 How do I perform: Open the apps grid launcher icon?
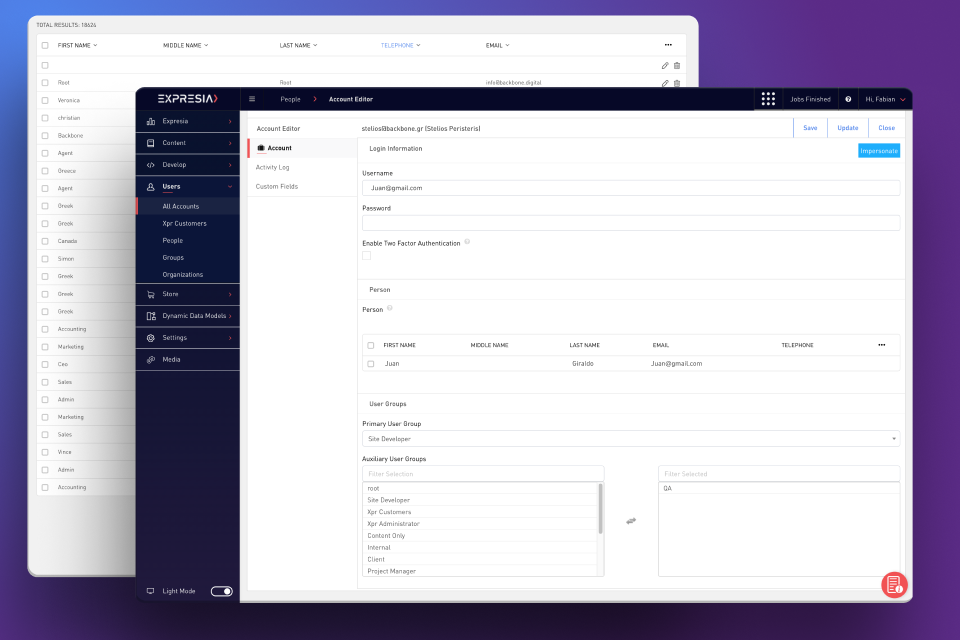pos(768,99)
